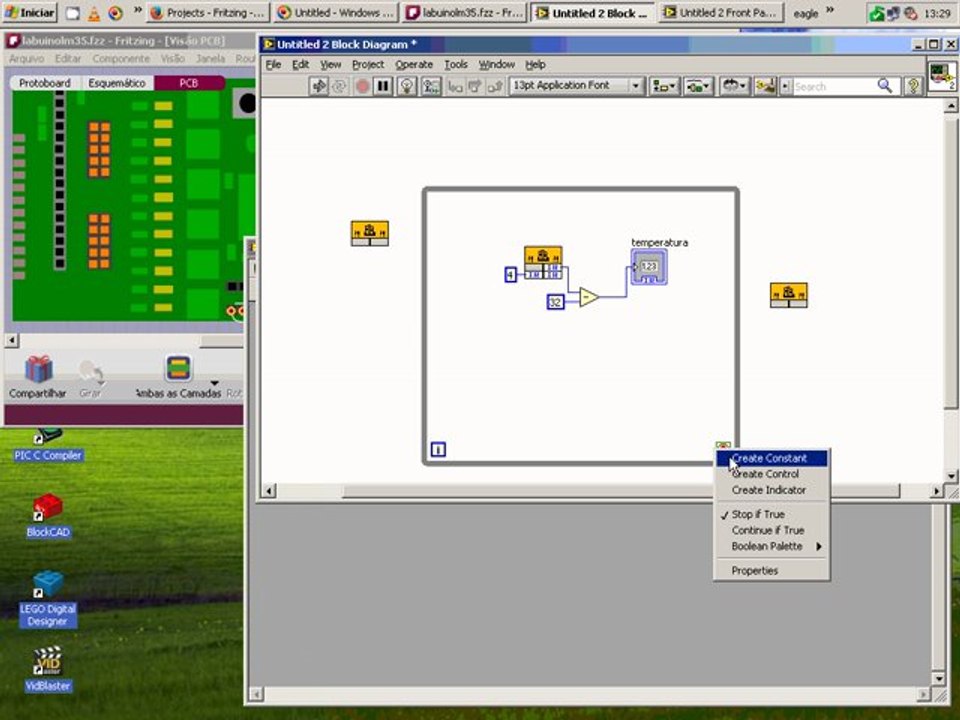
Task: Click Run Continuously button
Action: click(x=339, y=86)
